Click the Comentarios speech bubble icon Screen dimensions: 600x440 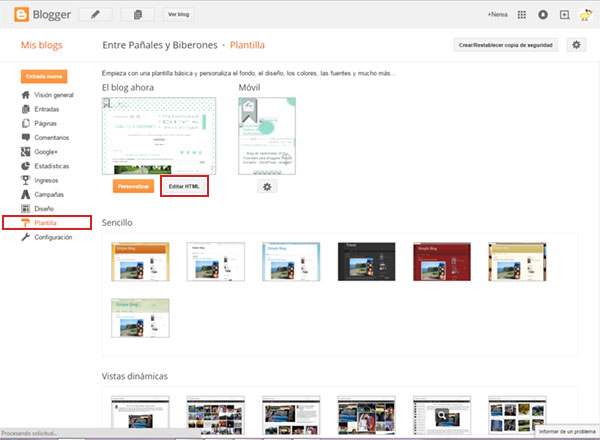point(26,137)
